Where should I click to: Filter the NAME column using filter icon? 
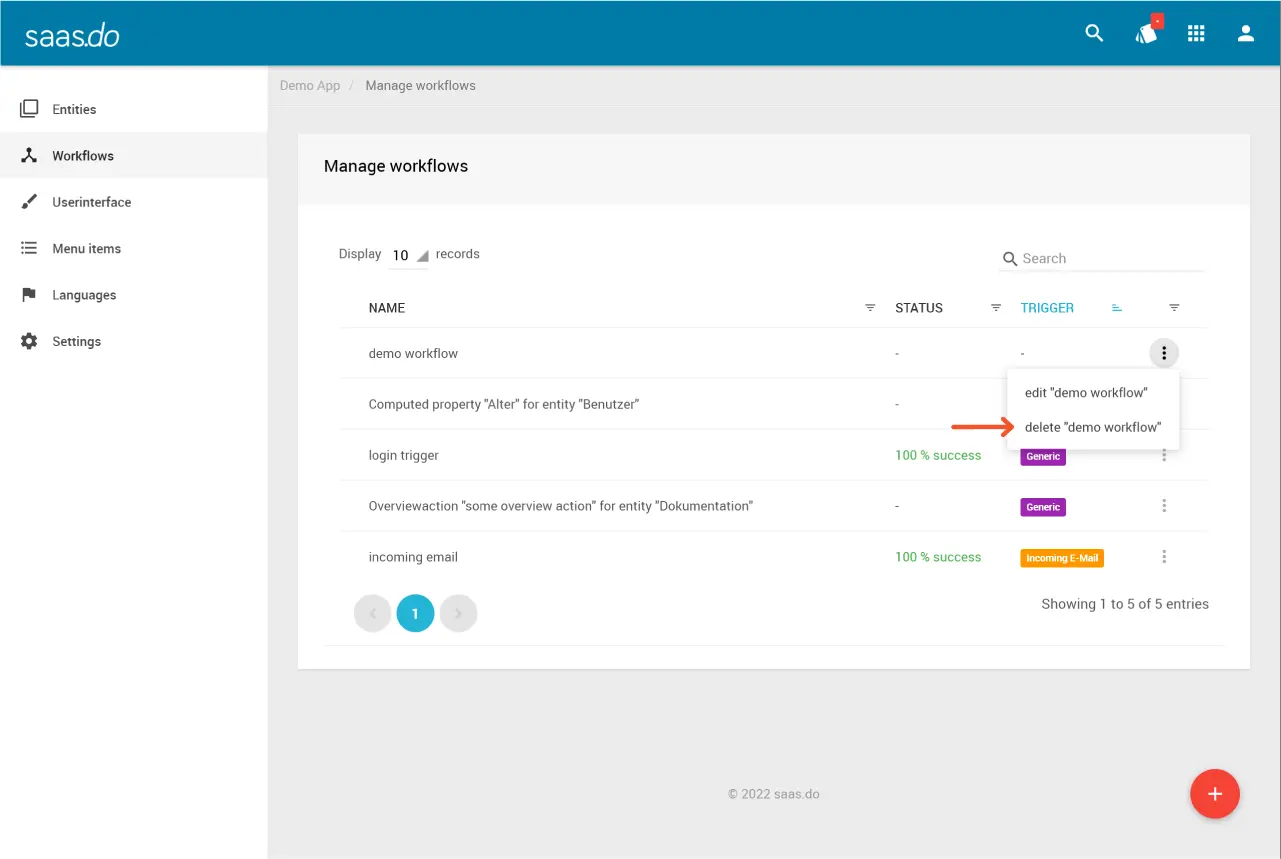pyautogui.click(x=870, y=308)
